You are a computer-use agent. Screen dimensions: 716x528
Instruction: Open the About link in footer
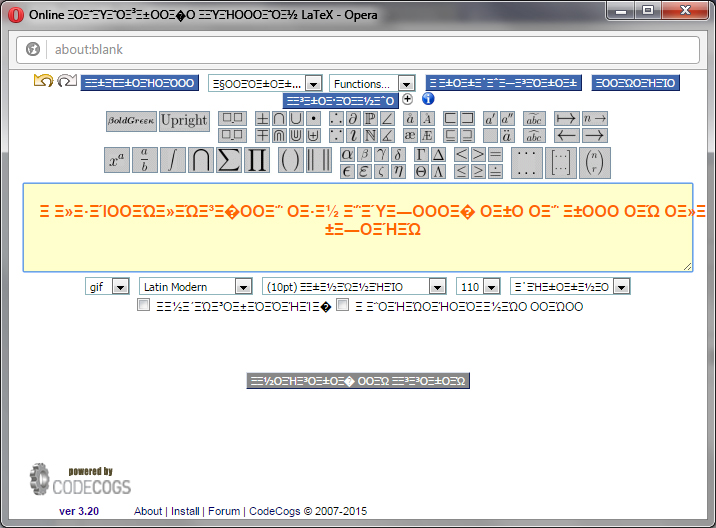tap(148, 511)
